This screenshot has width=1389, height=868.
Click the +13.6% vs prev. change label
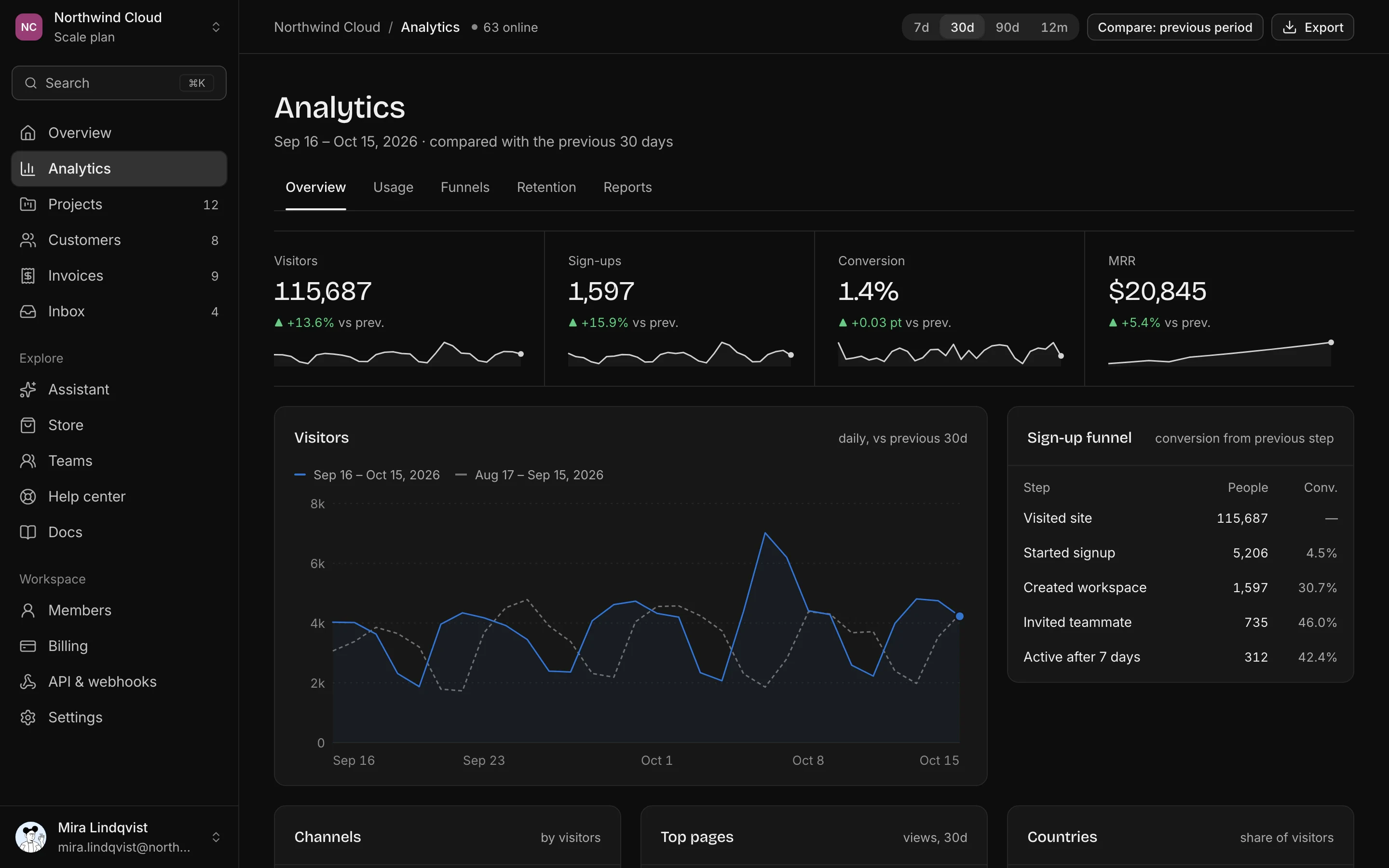(x=329, y=323)
